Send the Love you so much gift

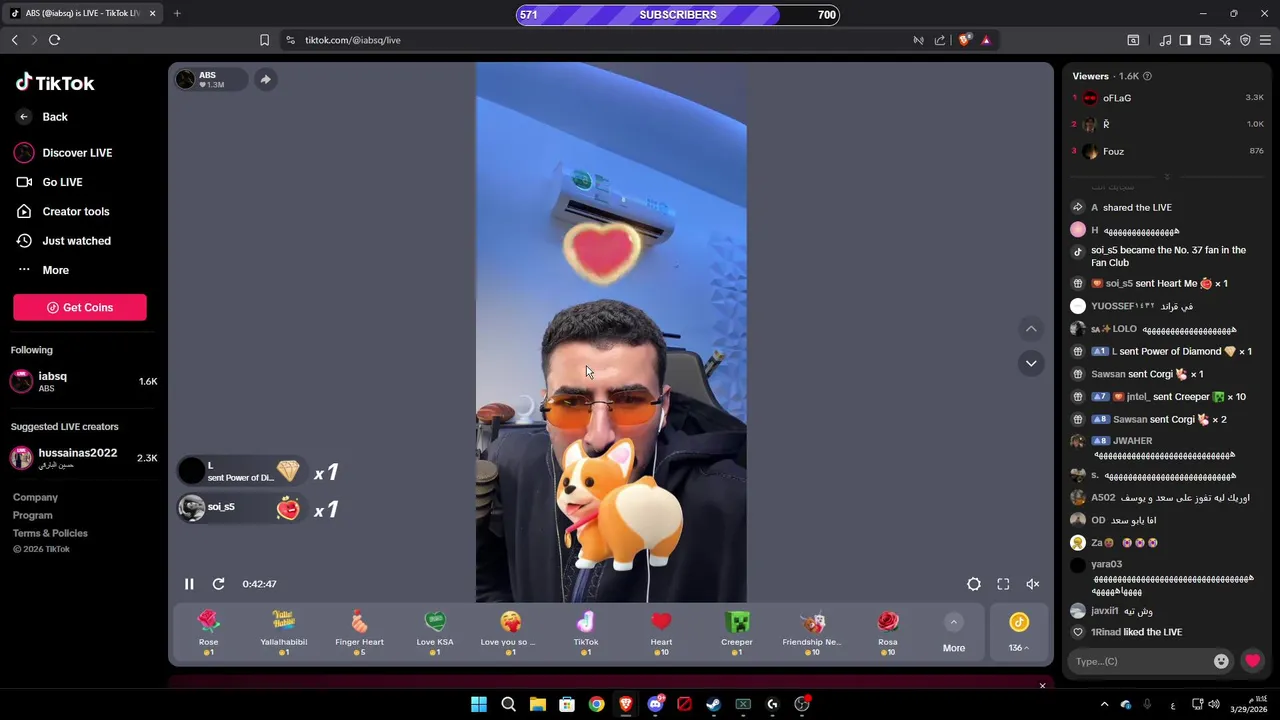click(510, 633)
